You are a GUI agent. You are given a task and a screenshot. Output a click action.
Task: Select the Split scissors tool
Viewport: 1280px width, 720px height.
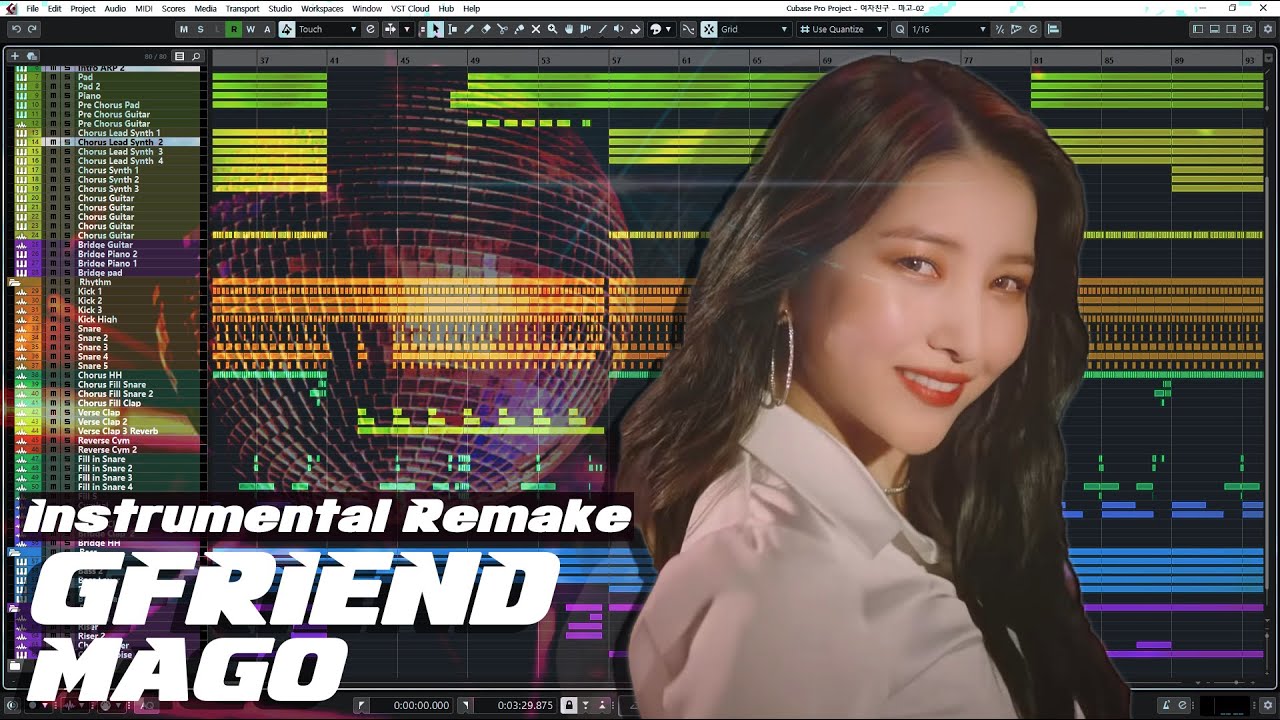(502, 29)
